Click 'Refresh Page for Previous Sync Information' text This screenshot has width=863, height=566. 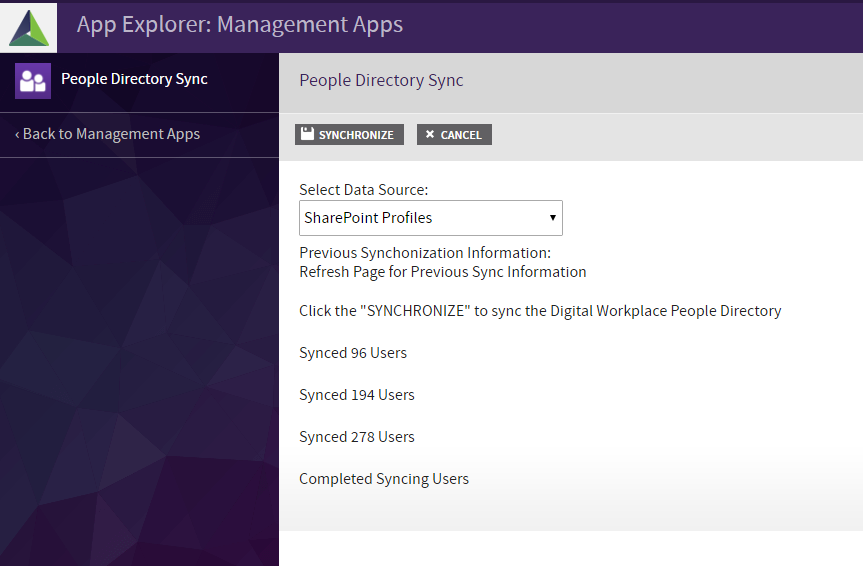pyautogui.click(x=442, y=272)
